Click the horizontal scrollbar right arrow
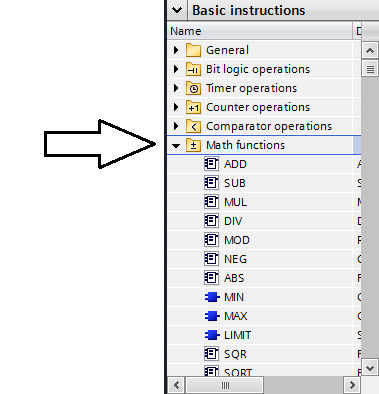 (352, 385)
